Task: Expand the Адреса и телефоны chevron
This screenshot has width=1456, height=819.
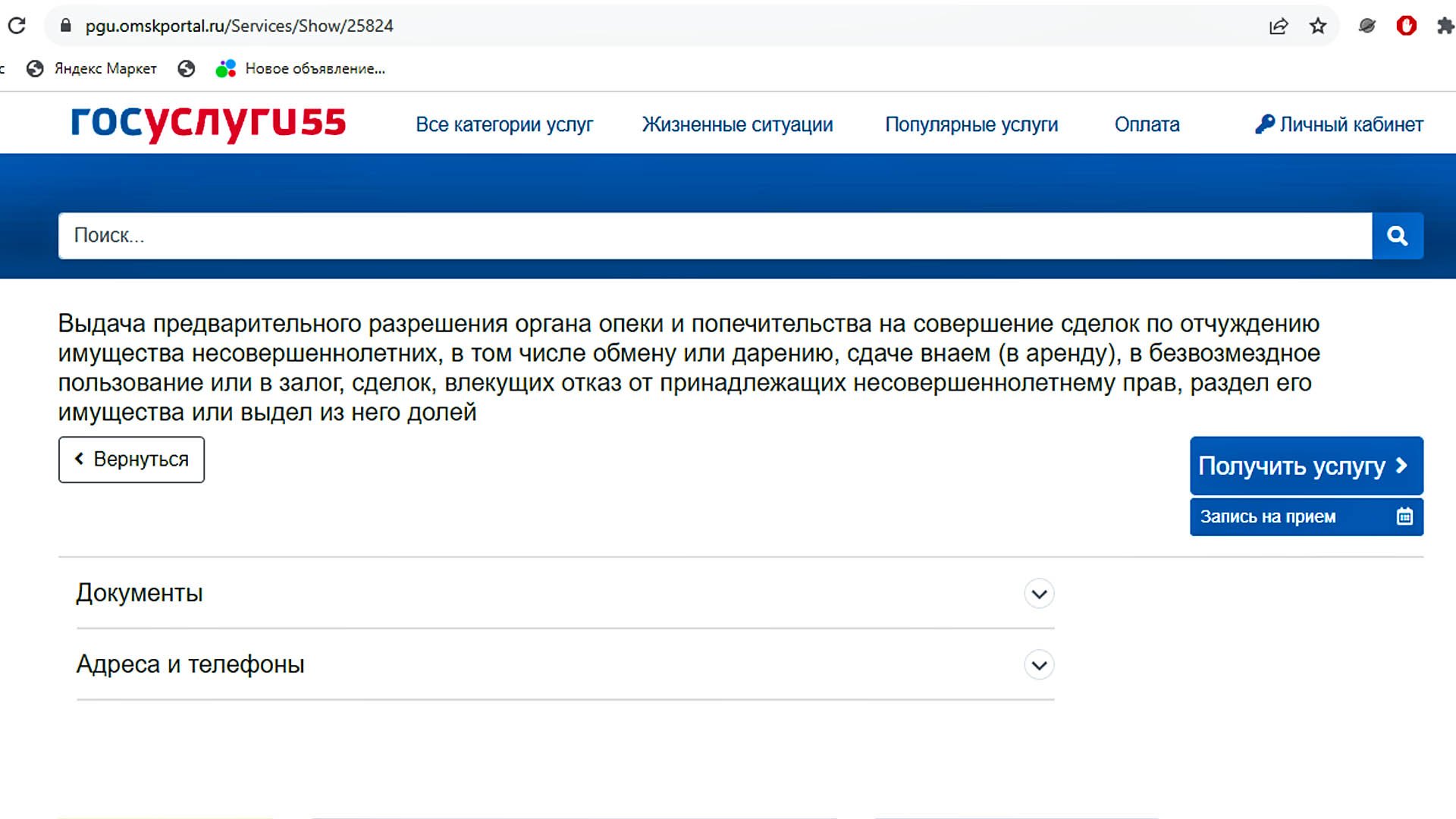Action: coord(1039,665)
